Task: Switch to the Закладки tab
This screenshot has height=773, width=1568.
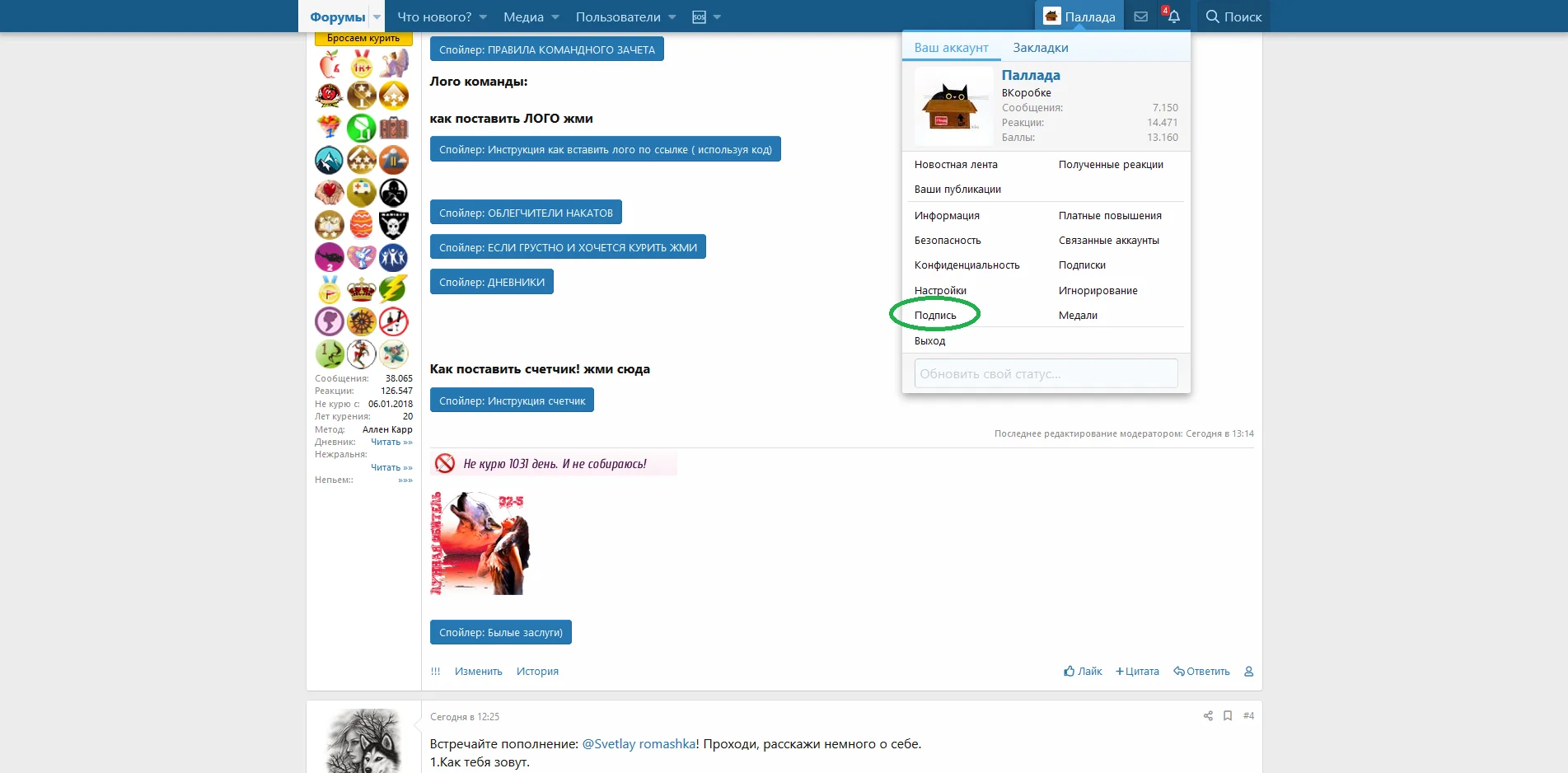Action: 1041,48
